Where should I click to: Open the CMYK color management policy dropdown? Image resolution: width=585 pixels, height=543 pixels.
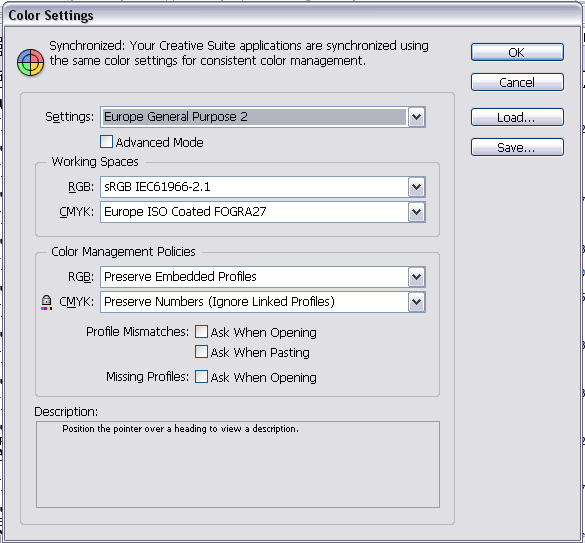point(416,302)
